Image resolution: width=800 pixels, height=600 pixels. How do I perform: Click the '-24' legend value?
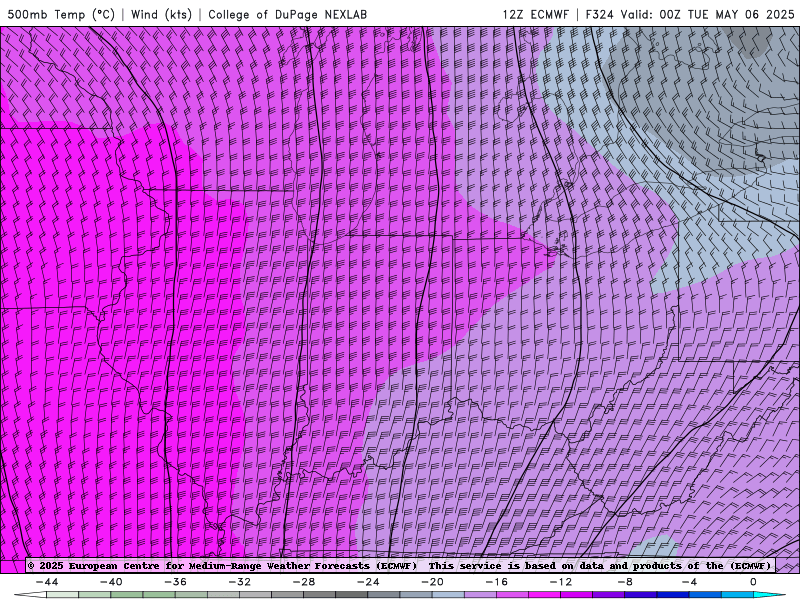[368, 582]
